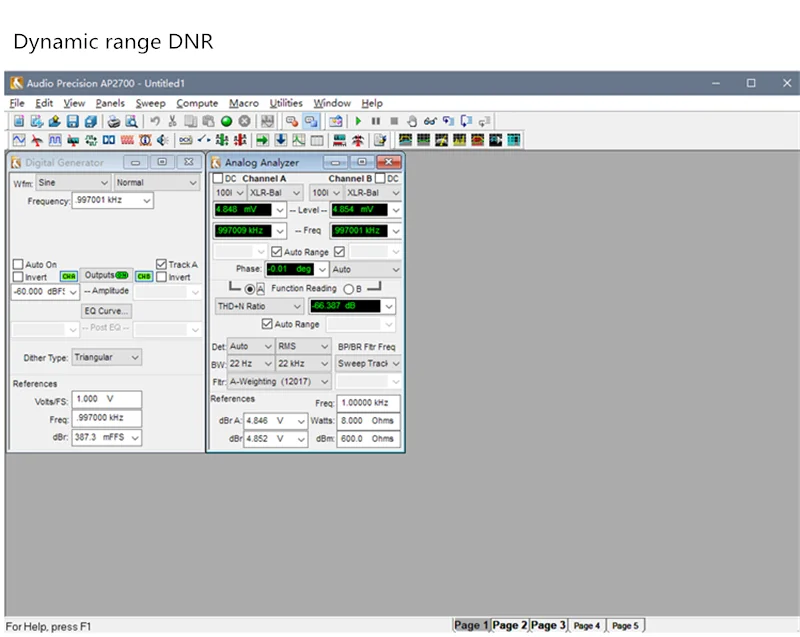This screenshot has width=800, height=637.
Task: Click the Save floppy disk icon
Action: (x=73, y=121)
